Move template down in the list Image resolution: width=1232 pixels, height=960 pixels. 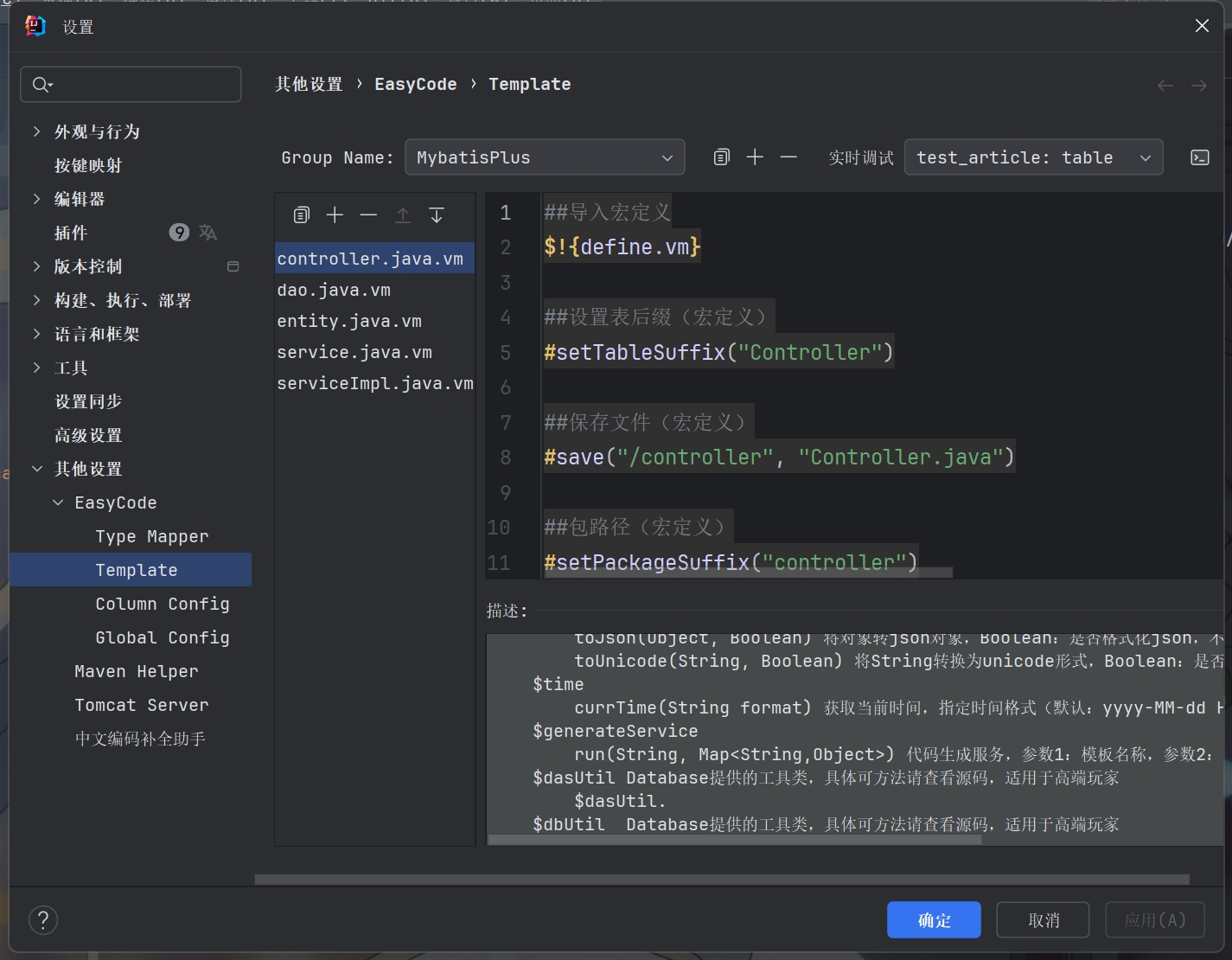[437, 215]
